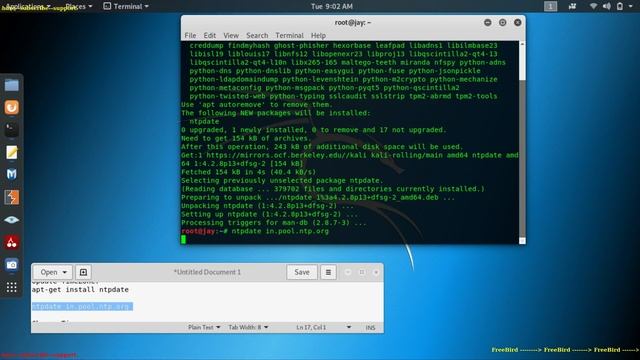Click the INS insert mode indicator
The height and width of the screenshot is (360, 640).
[x=370, y=328]
